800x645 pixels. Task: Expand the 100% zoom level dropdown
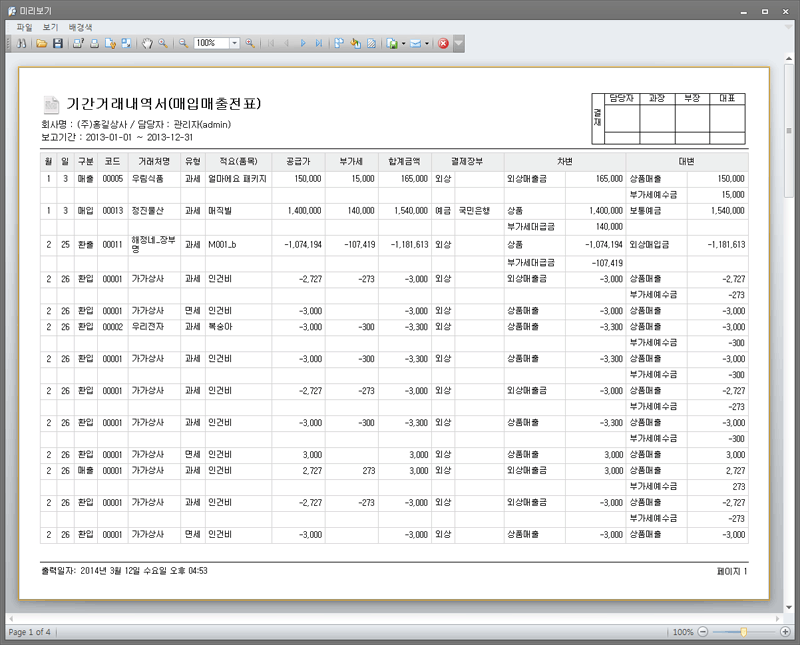coord(235,44)
